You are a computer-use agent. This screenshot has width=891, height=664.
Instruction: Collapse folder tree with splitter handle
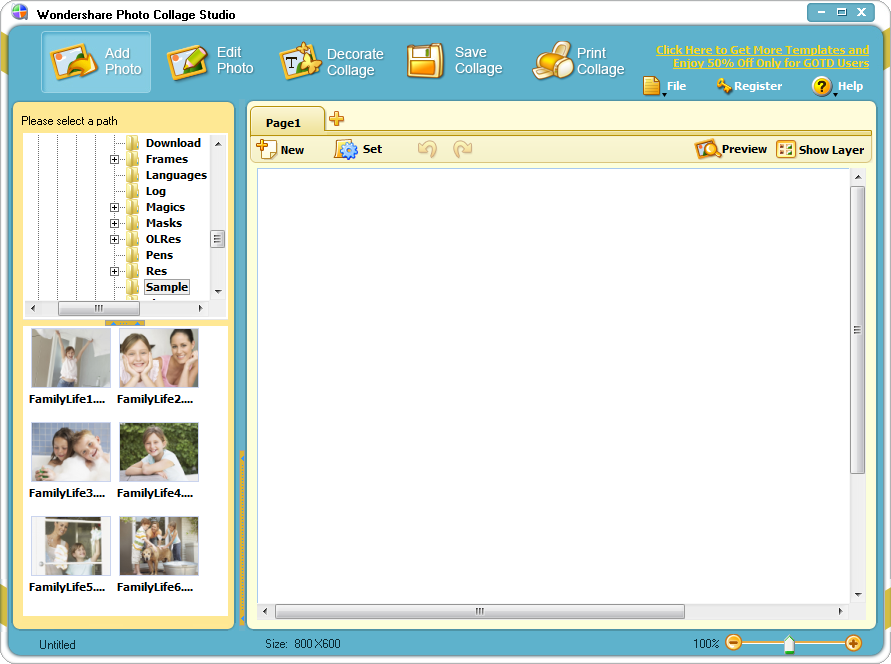[125, 323]
